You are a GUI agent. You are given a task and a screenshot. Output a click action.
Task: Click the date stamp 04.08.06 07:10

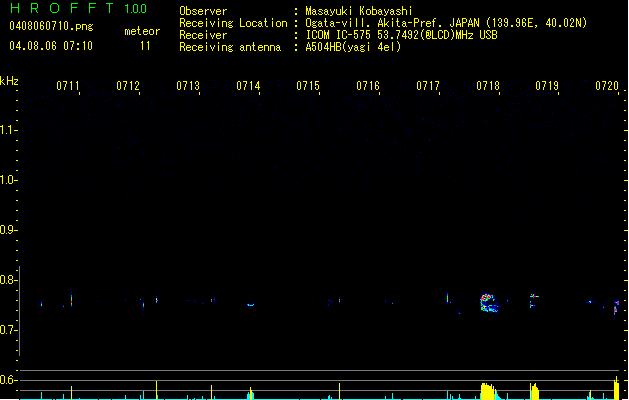click(51, 46)
